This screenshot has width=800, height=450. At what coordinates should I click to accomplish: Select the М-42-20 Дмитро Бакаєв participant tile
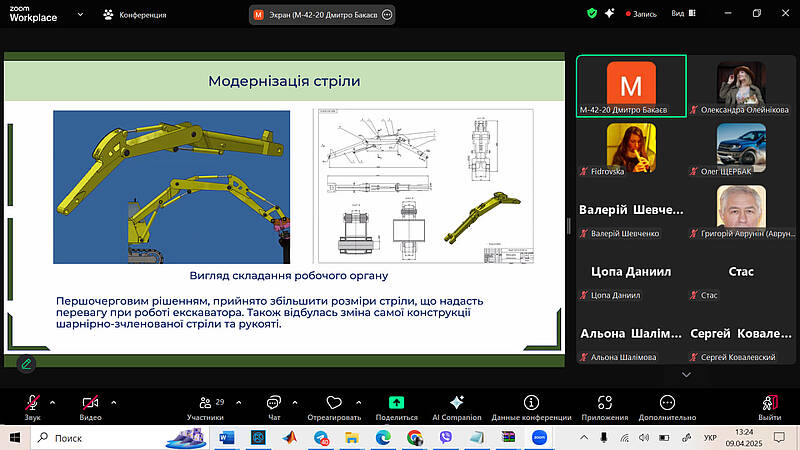click(x=631, y=86)
